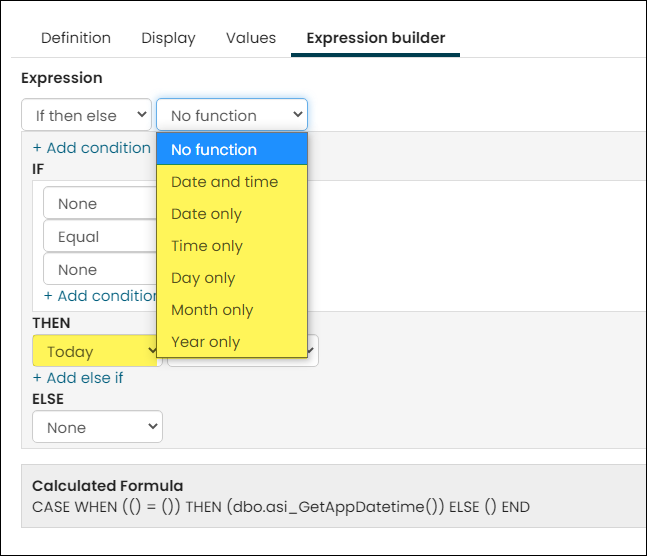Open the None dropdown below Equal
Screen dimensions: 647x556
tap(100, 269)
